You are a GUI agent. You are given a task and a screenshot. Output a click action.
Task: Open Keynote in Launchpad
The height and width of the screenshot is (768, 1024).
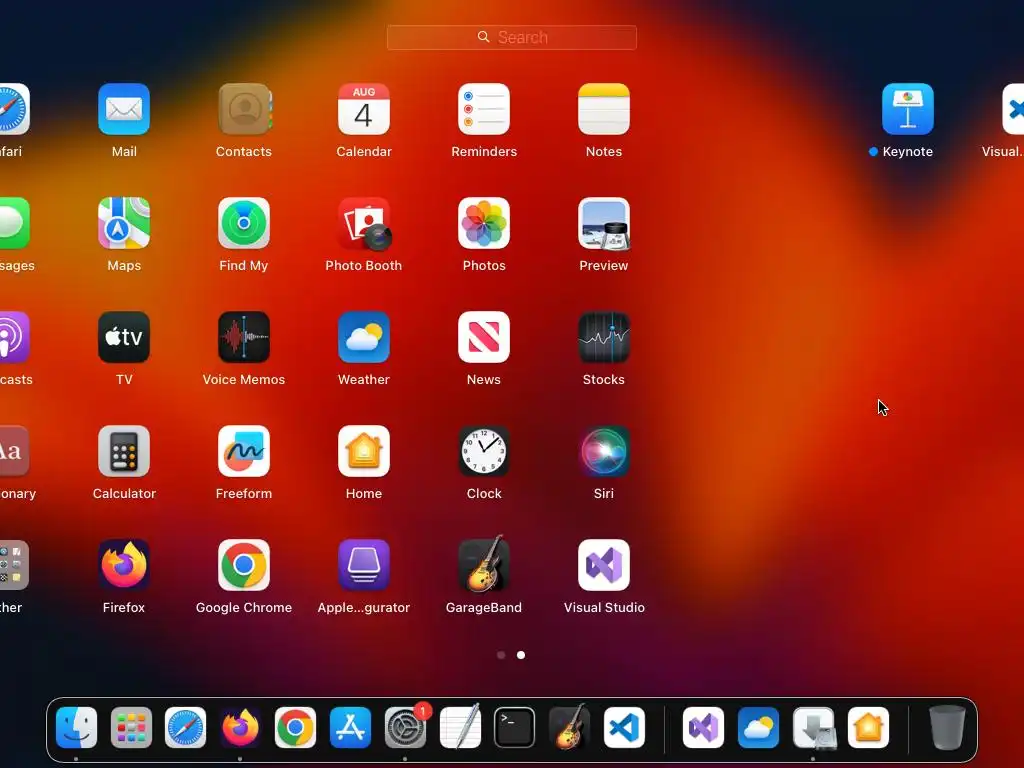pyautogui.click(x=908, y=109)
